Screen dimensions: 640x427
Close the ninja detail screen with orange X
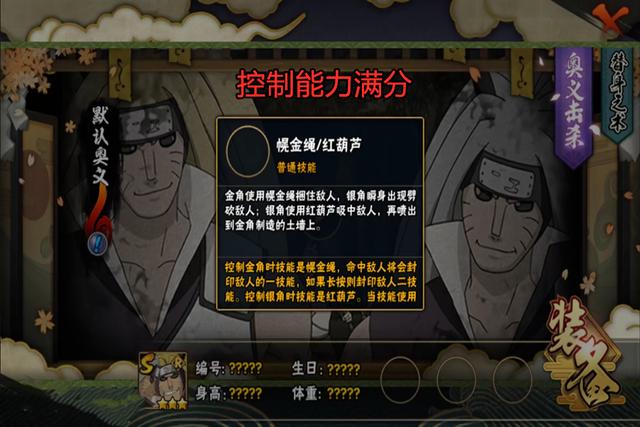pyautogui.click(x=610, y=19)
